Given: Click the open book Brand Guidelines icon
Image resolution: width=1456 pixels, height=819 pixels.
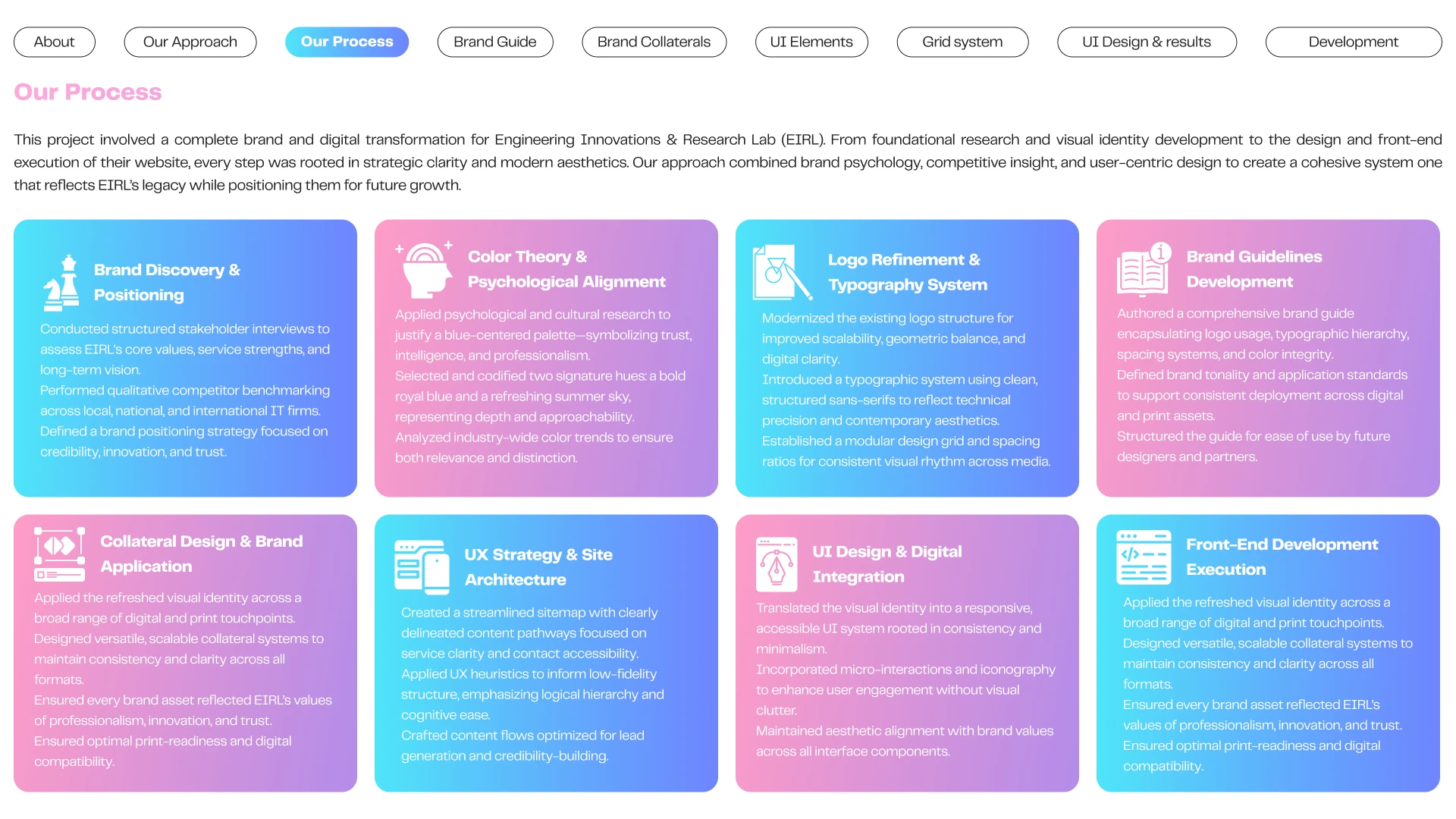Looking at the screenshot, I should (1144, 269).
